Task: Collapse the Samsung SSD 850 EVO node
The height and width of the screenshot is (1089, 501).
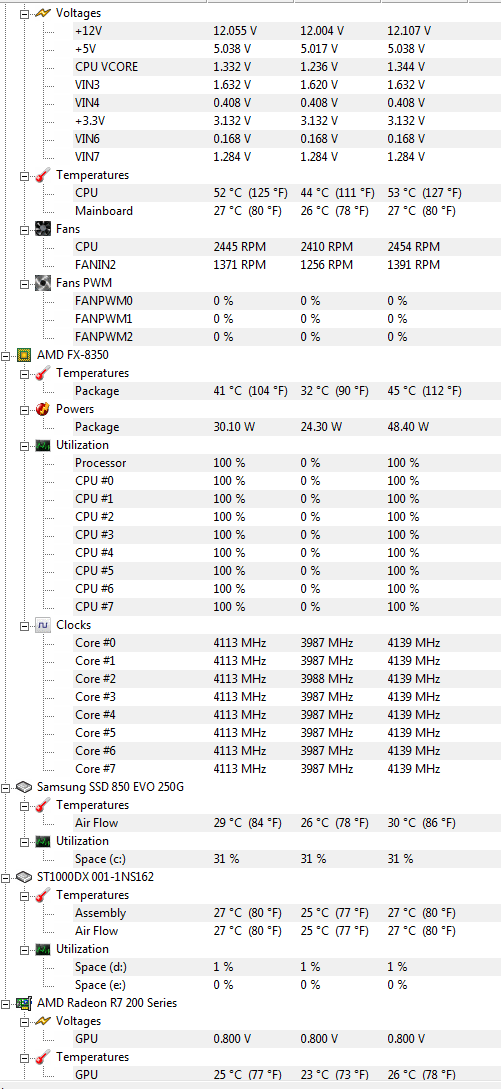Action: (6, 787)
